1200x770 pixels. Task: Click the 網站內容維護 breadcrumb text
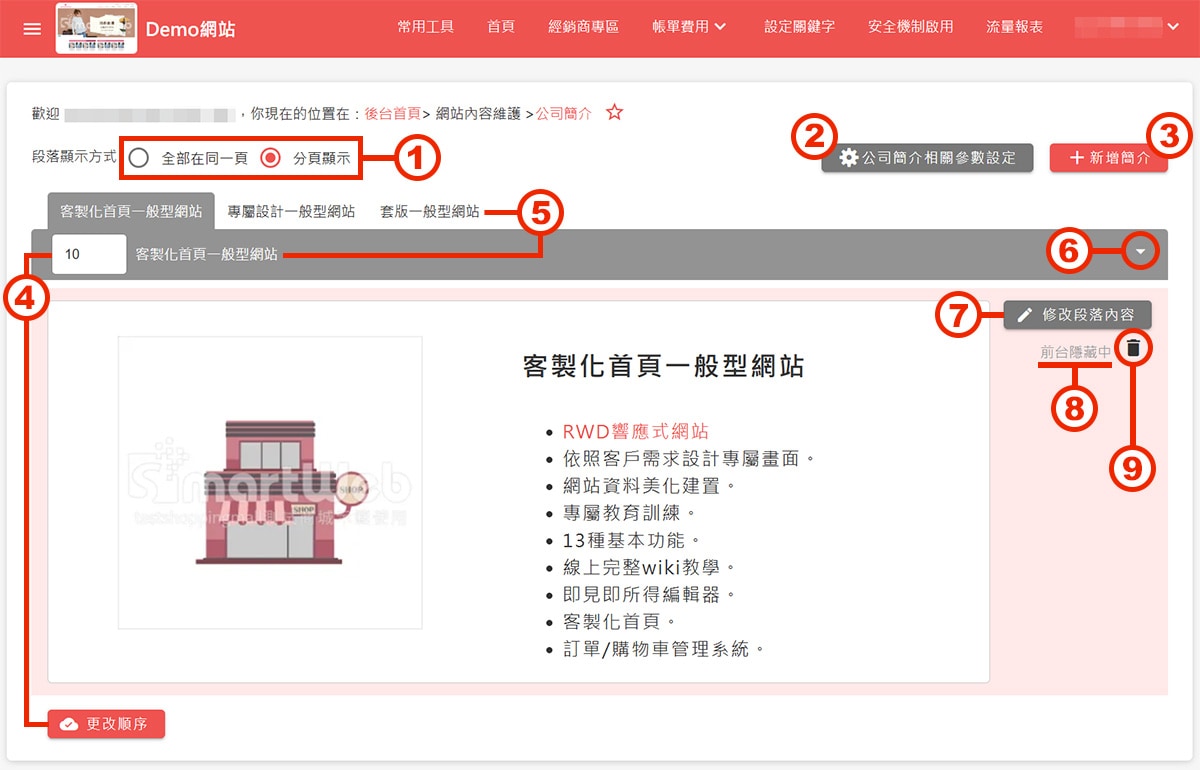tap(478, 114)
